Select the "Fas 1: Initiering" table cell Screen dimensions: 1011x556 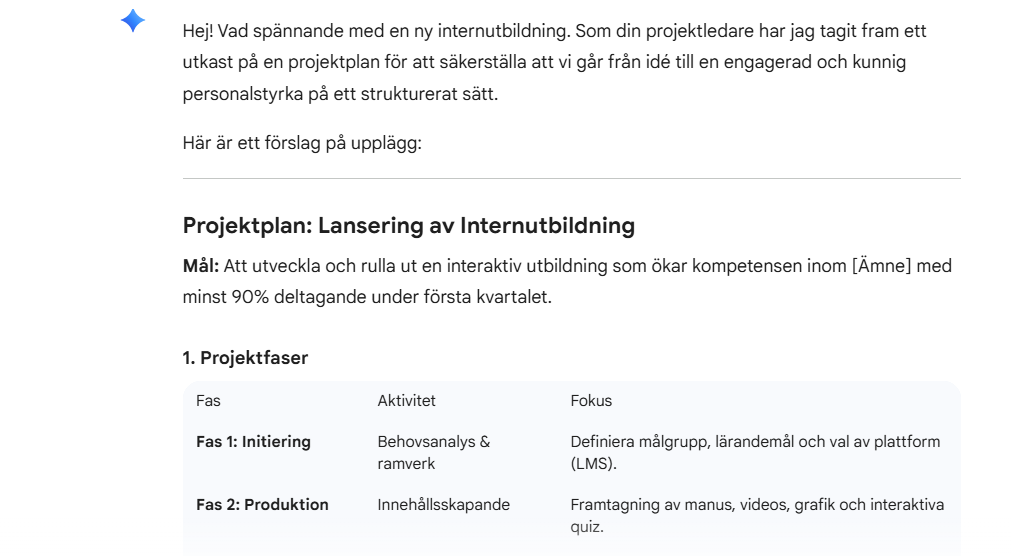point(253,442)
